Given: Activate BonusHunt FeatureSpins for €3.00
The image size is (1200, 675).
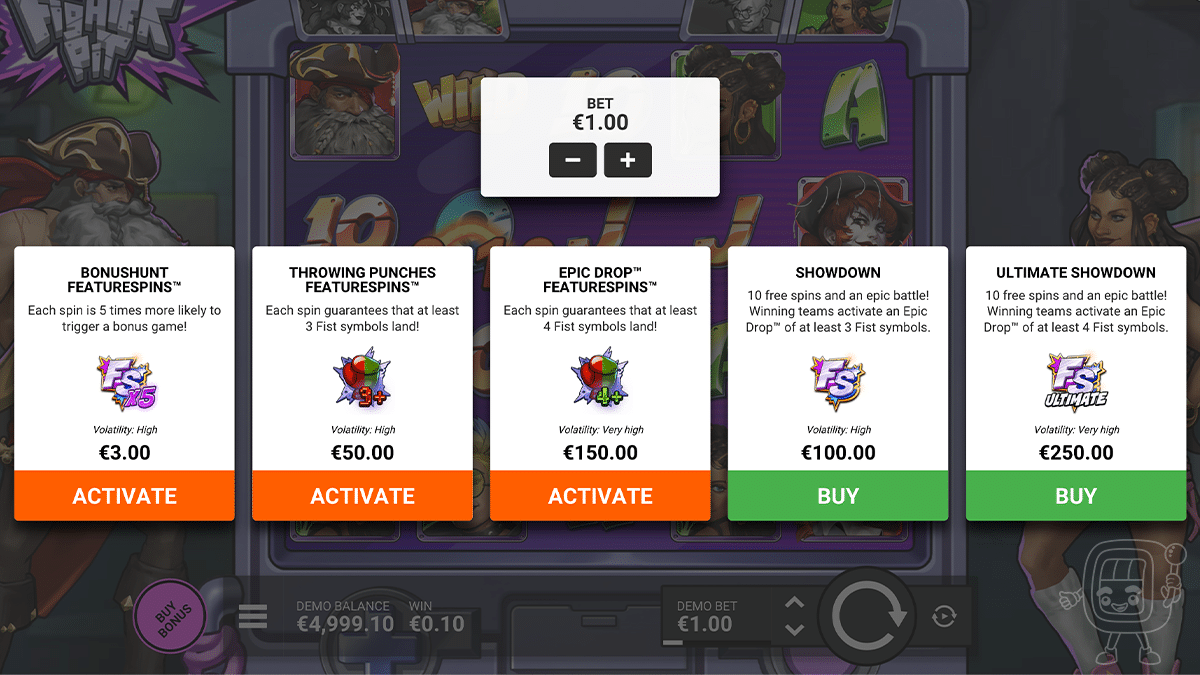Looking at the screenshot, I should point(124,496).
